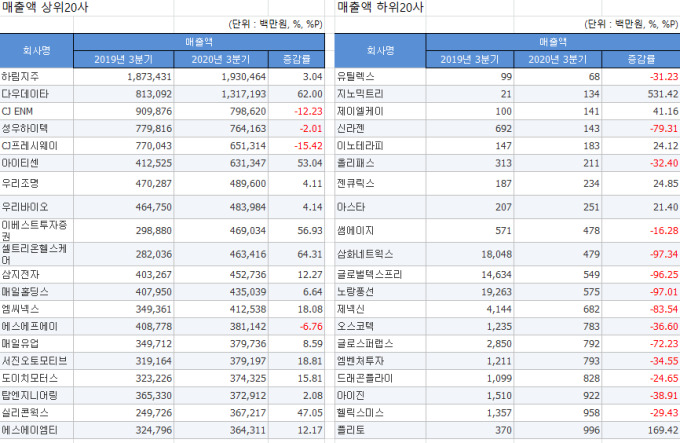Click the -79.31 change rate value
680x443 pixels.
pyautogui.click(x=664, y=129)
